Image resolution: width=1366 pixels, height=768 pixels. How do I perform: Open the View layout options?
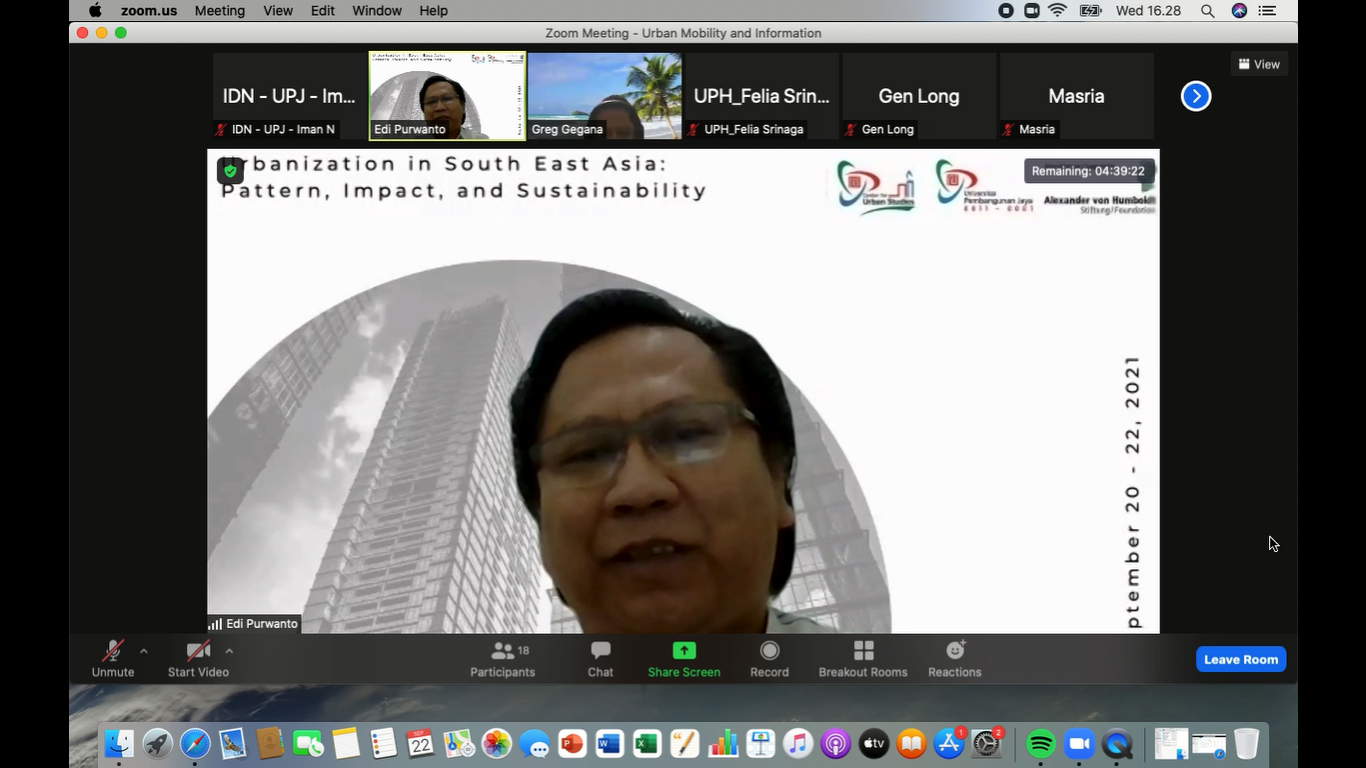1259,64
